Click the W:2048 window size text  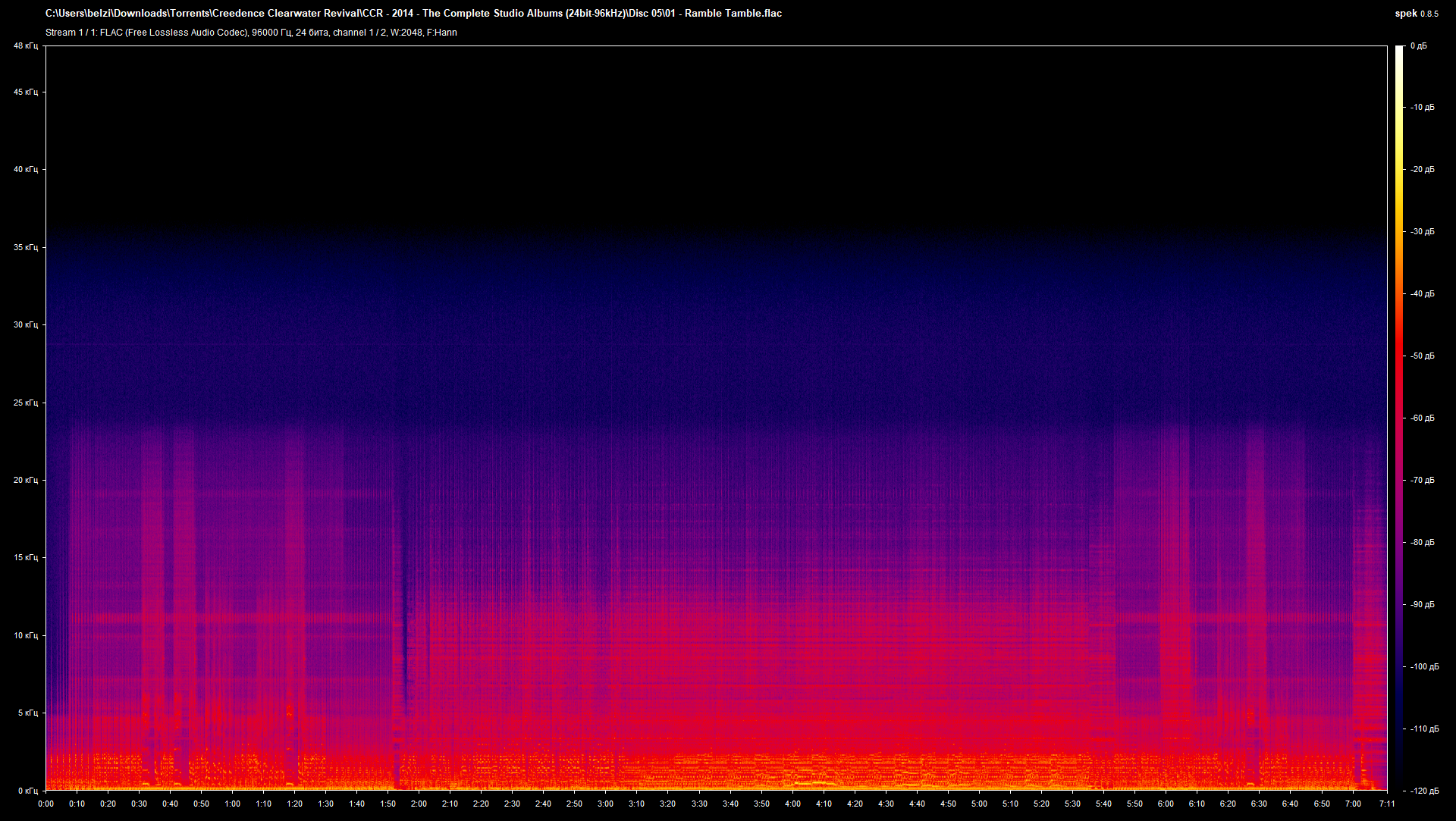[408, 33]
